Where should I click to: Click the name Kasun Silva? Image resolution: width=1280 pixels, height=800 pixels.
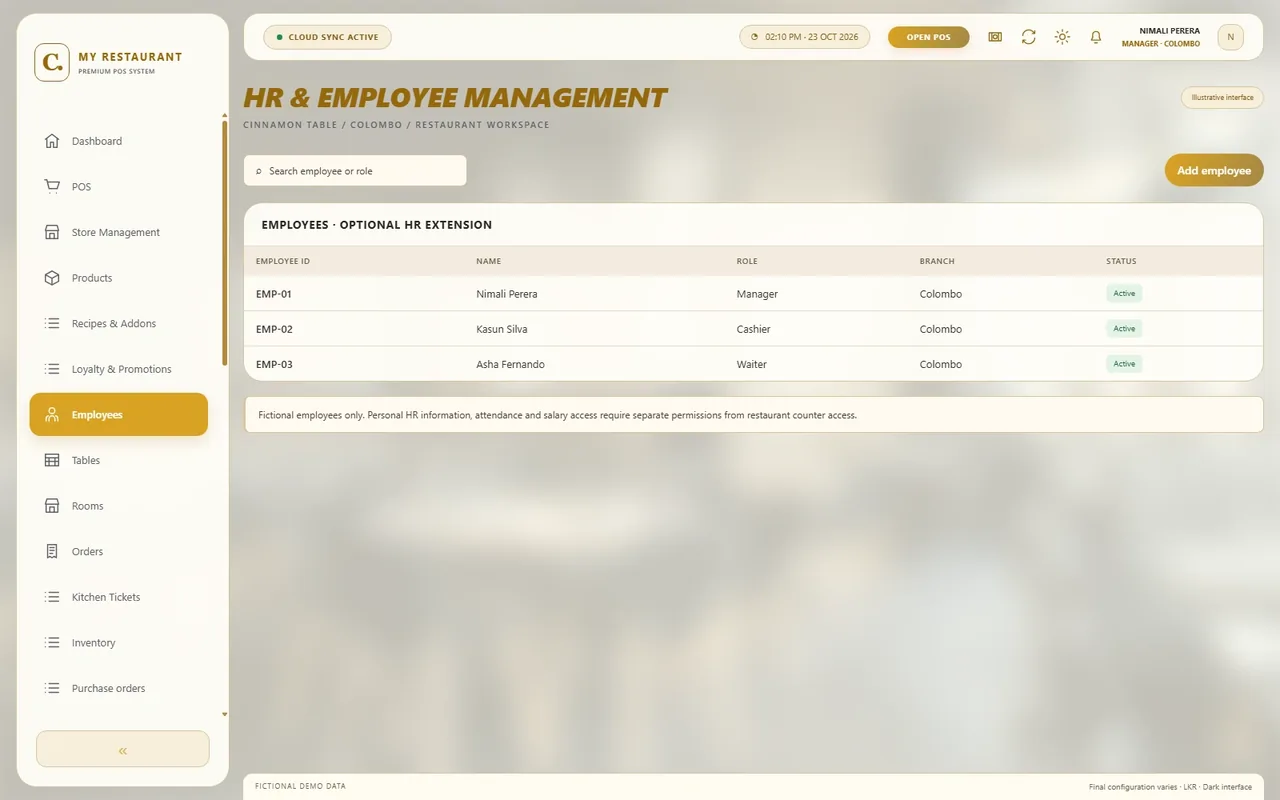[x=502, y=329]
